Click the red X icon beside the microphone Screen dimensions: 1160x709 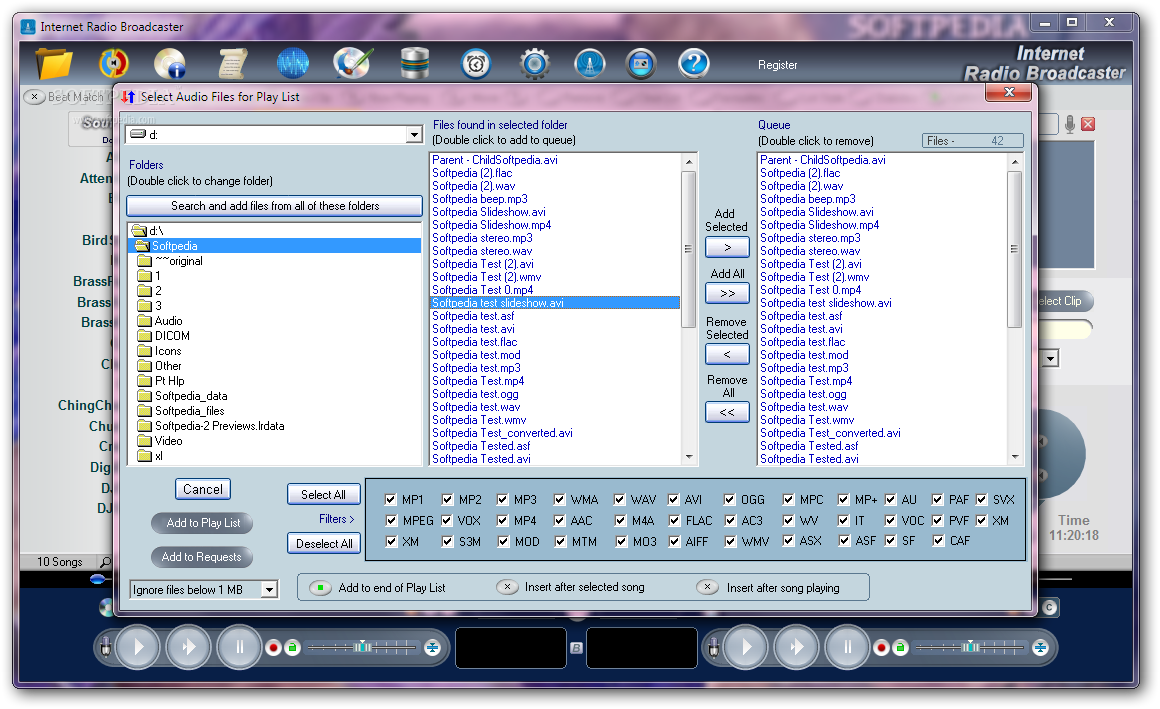click(1088, 124)
